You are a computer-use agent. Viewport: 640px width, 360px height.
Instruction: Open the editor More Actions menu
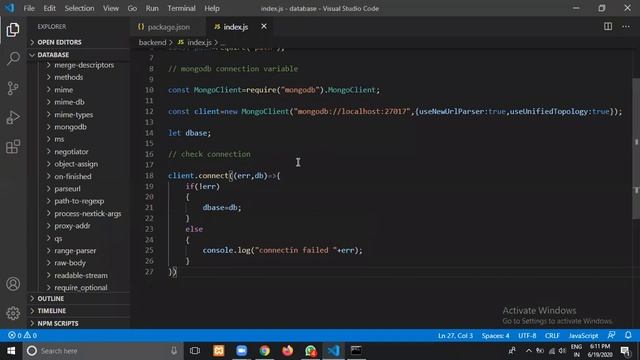pos(626,27)
